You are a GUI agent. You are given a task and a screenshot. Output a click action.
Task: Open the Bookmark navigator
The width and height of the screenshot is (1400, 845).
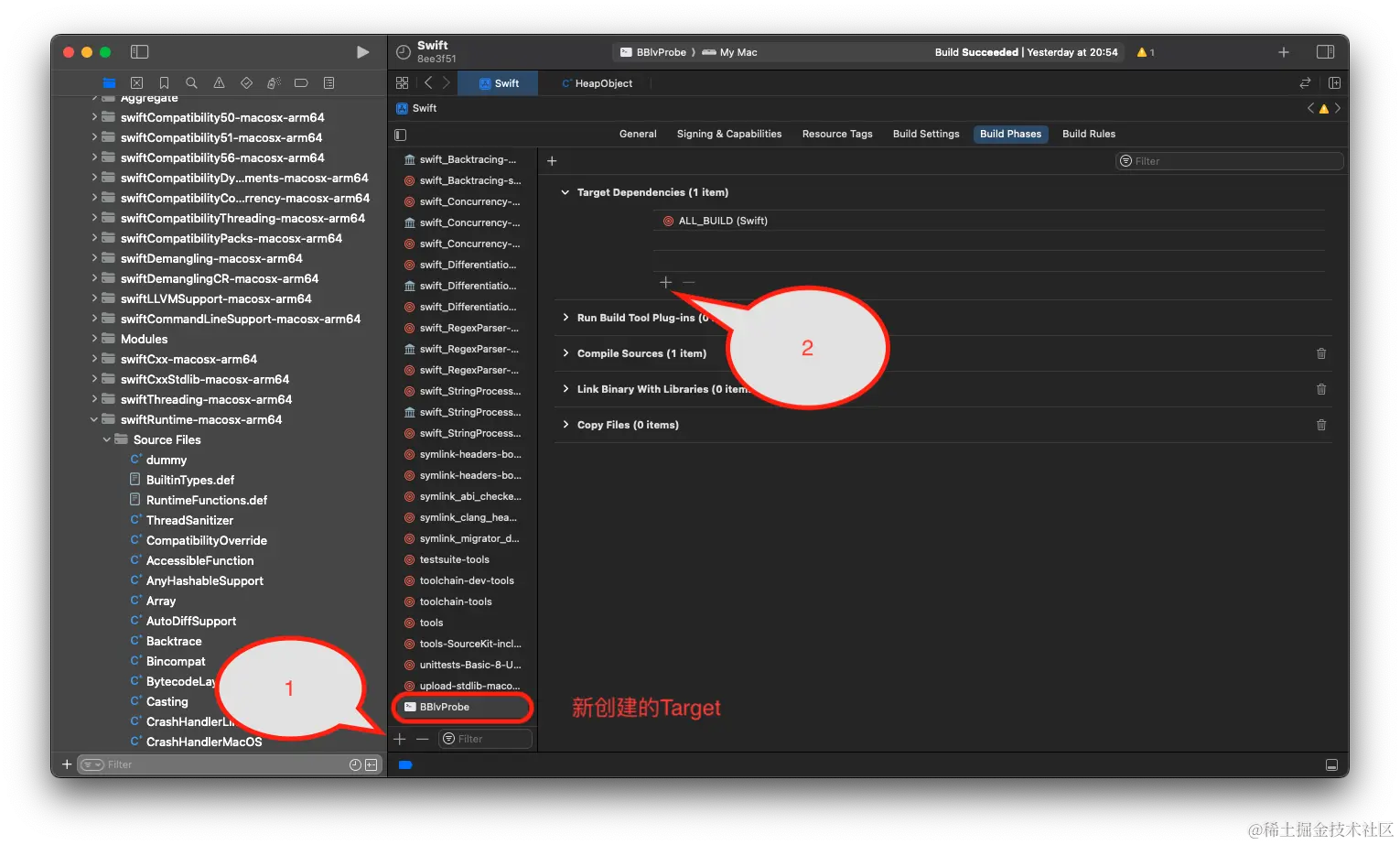164,83
